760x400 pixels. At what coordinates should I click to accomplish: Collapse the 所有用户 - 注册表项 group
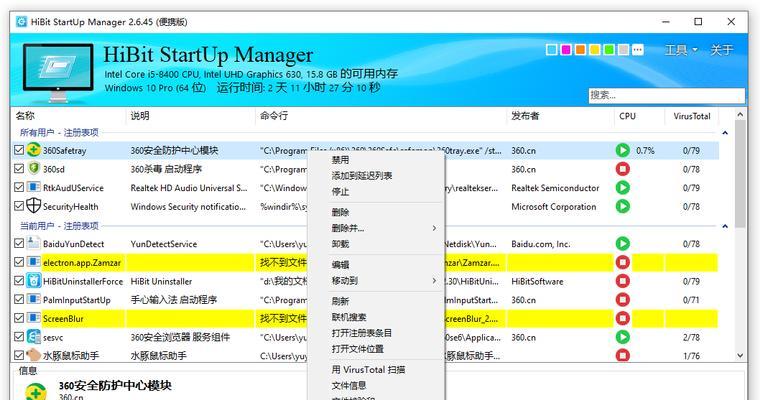[725, 133]
